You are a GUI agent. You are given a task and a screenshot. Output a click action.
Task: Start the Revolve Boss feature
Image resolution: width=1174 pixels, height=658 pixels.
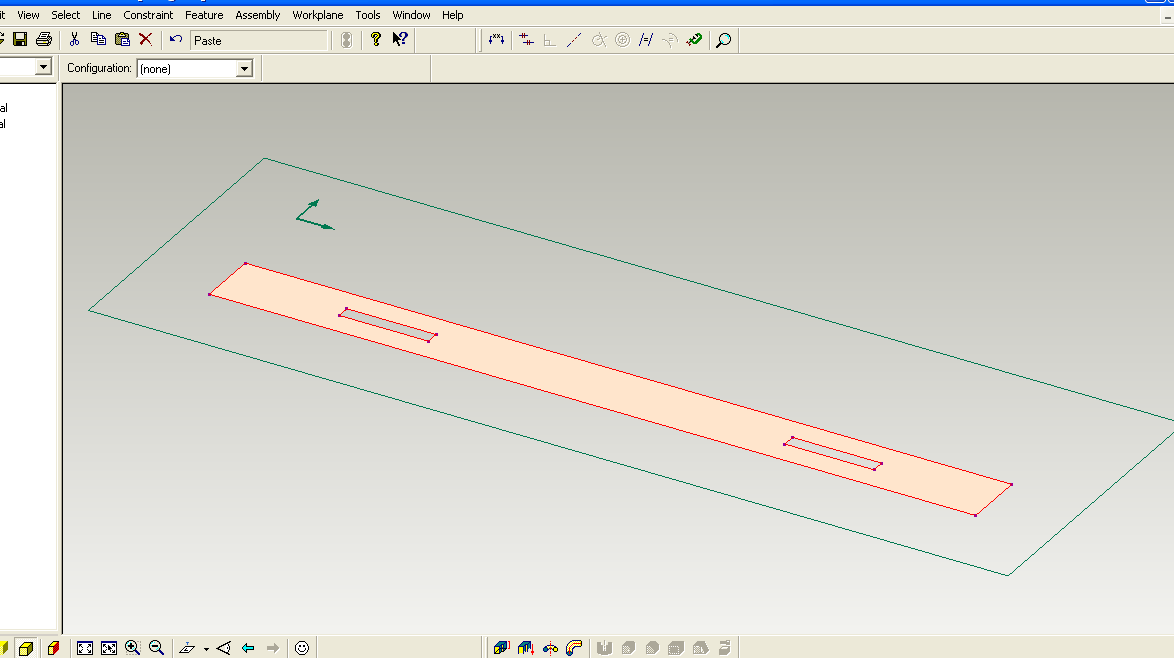[x=550, y=648]
